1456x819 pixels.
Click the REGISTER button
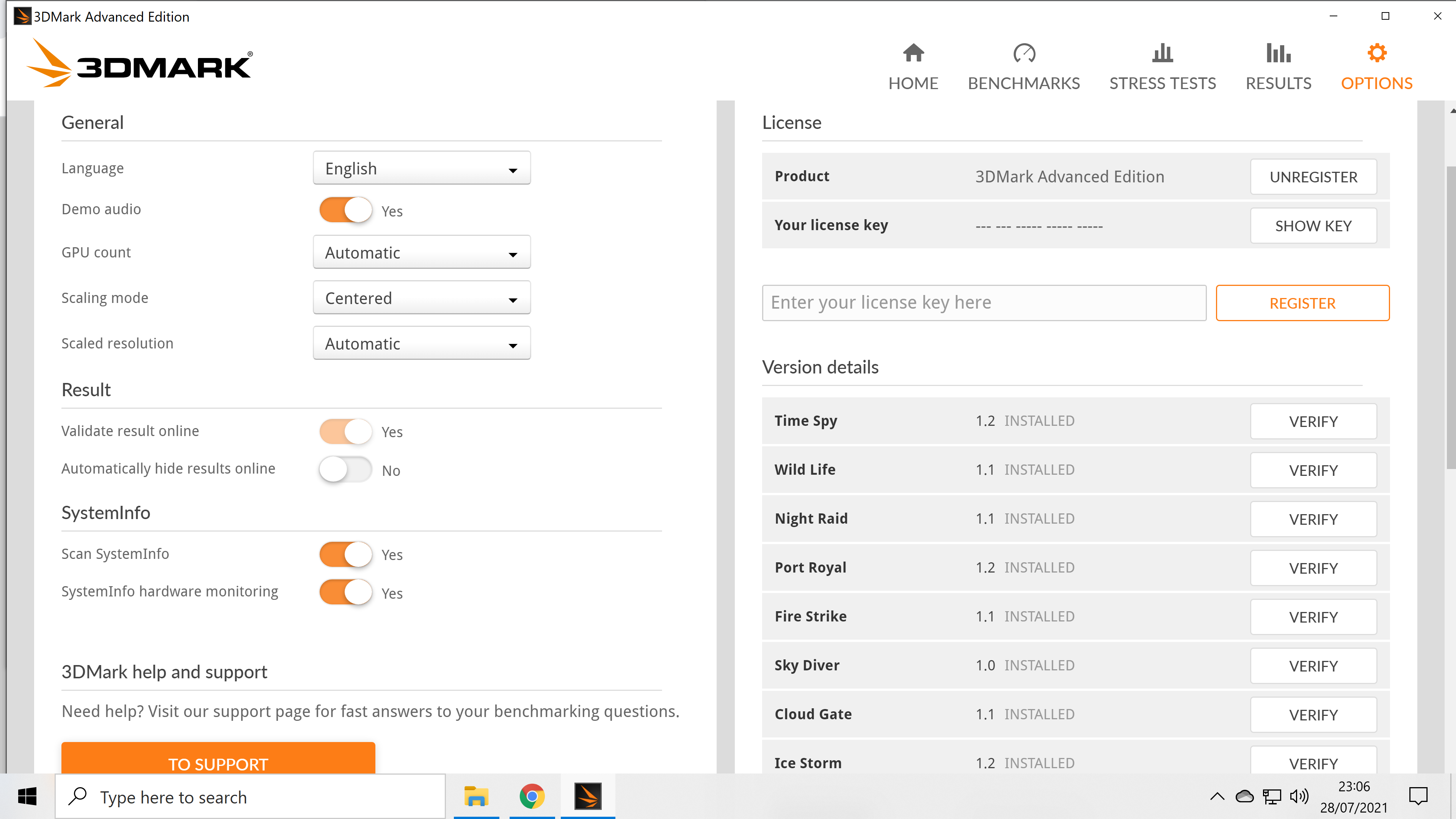1302,303
